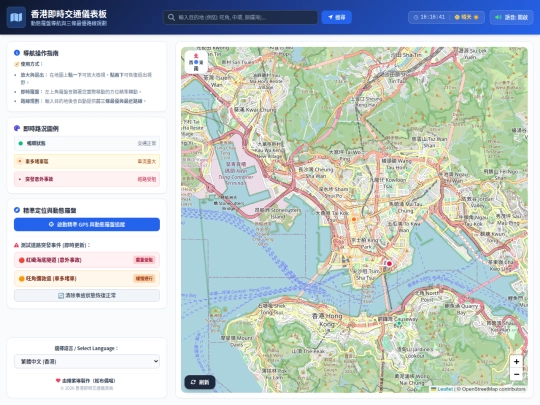The image size is (540, 405).
Task: Open the Select Language dropdown
Action: click(x=87, y=361)
